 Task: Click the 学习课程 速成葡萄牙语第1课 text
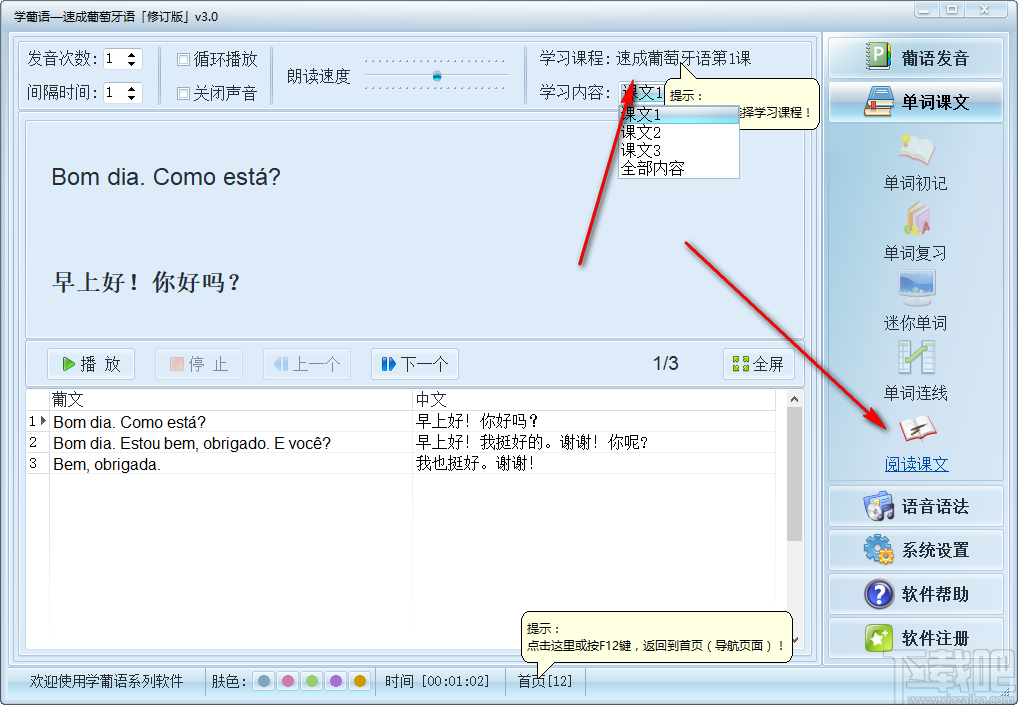click(683, 58)
